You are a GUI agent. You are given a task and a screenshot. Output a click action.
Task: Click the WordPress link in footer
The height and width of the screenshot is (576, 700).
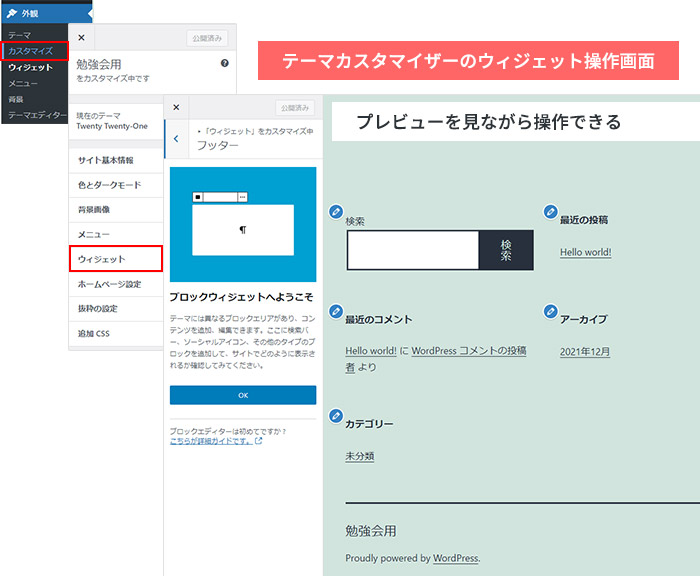click(456, 558)
